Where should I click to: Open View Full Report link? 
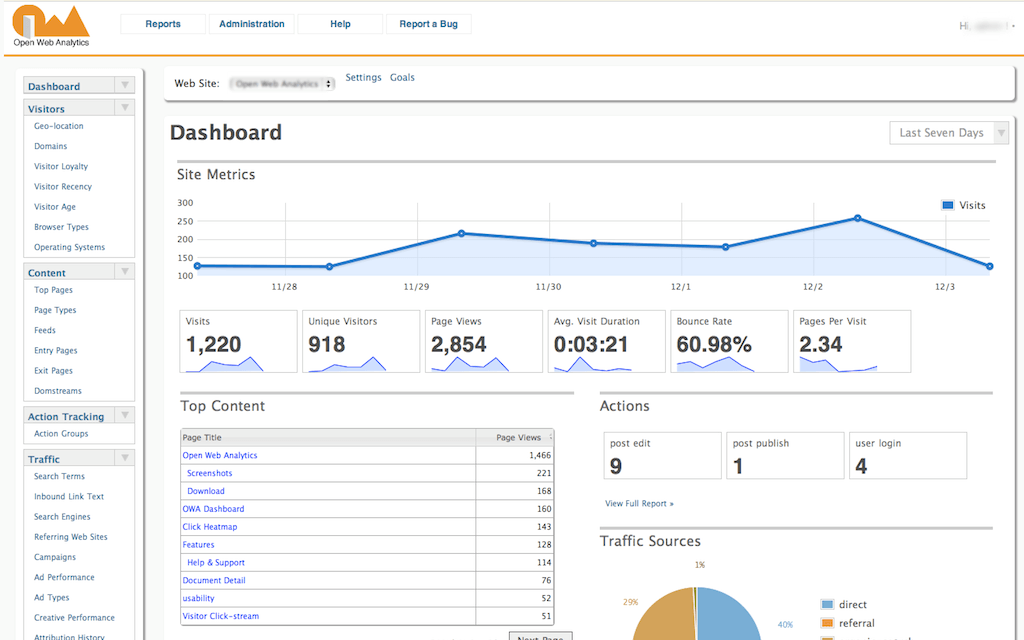click(x=639, y=503)
